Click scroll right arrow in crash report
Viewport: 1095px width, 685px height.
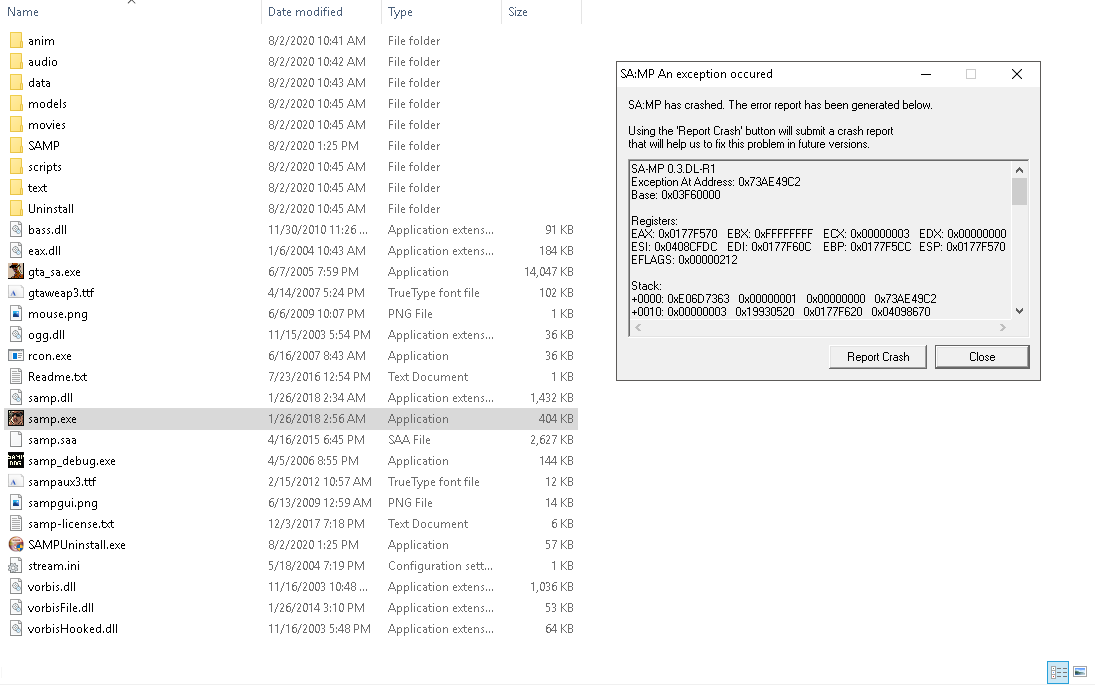pyautogui.click(x=1003, y=327)
